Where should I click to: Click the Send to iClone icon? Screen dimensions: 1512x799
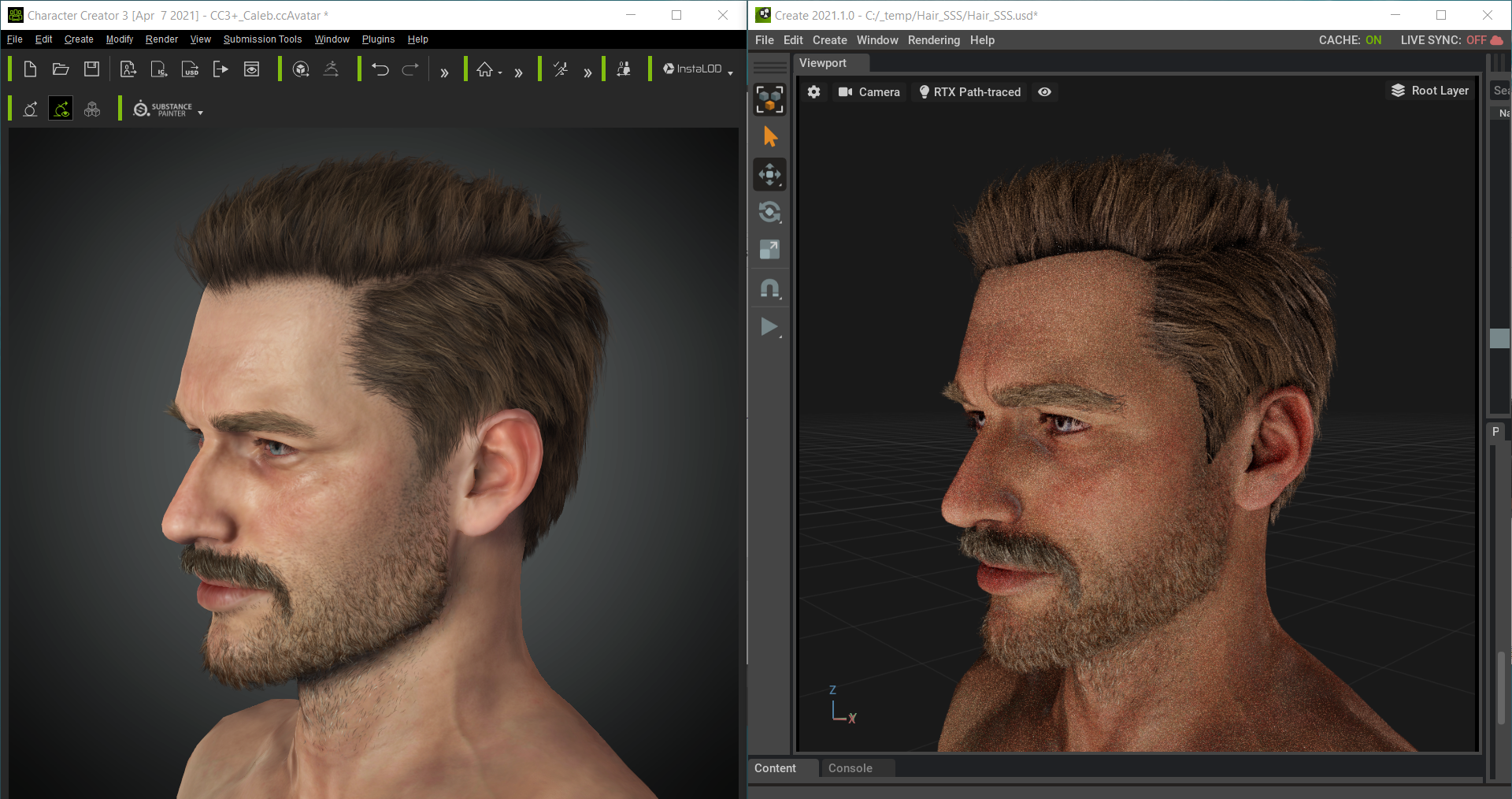[159, 69]
